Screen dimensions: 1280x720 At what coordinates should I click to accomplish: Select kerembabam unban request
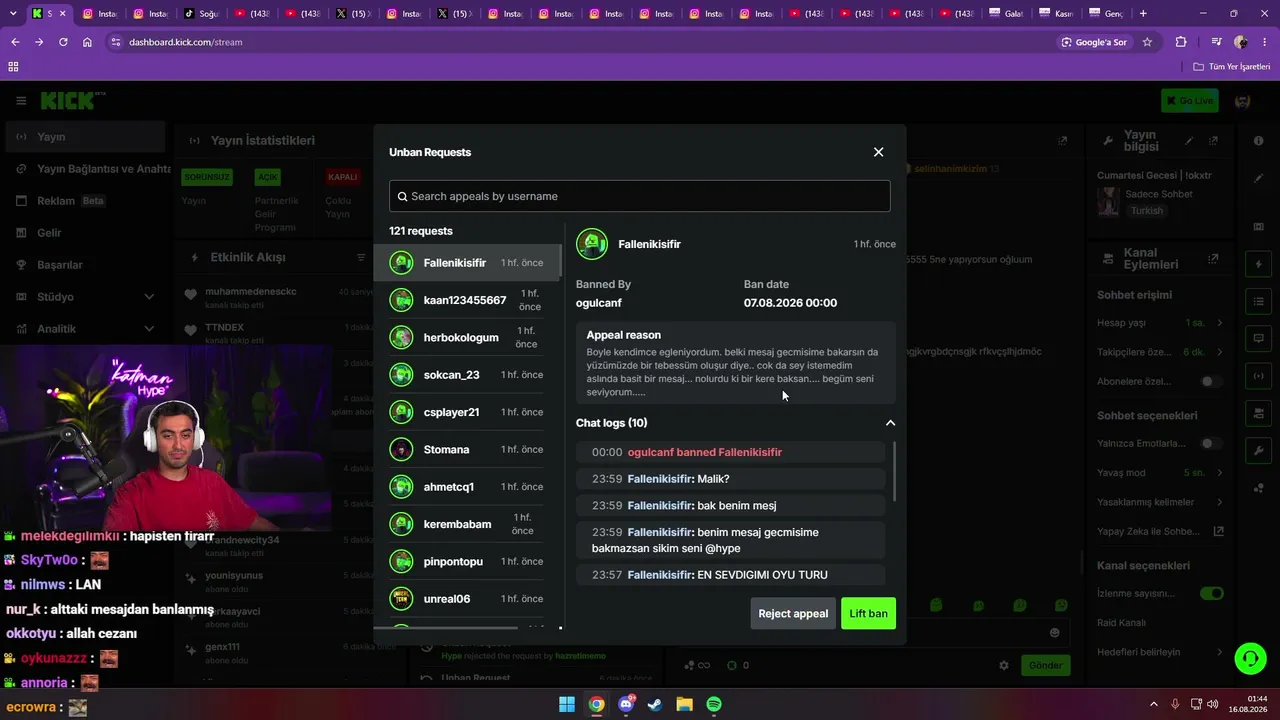pos(468,524)
